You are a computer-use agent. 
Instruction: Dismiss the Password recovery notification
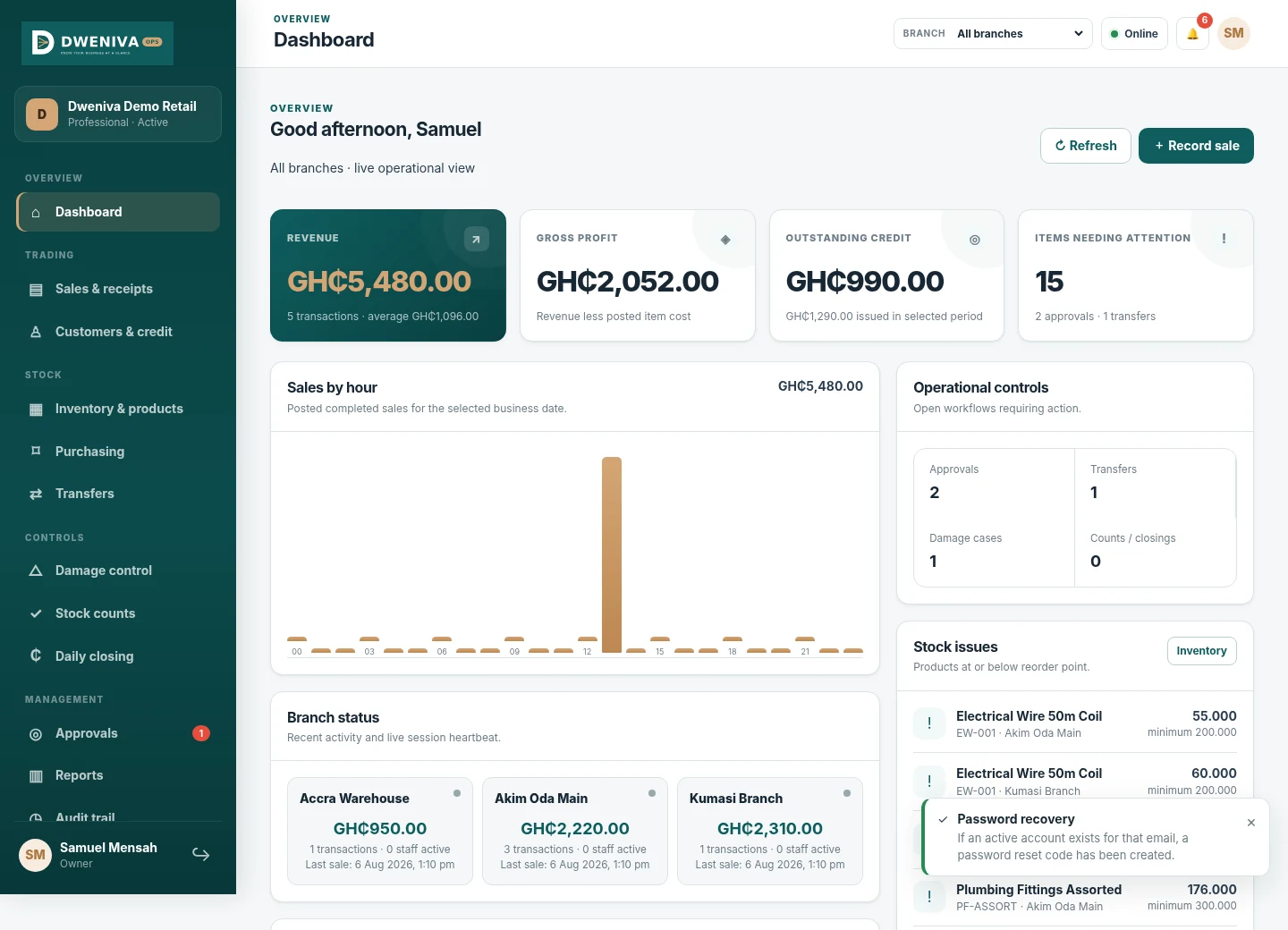pyautogui.click(x=1251, y=823)
